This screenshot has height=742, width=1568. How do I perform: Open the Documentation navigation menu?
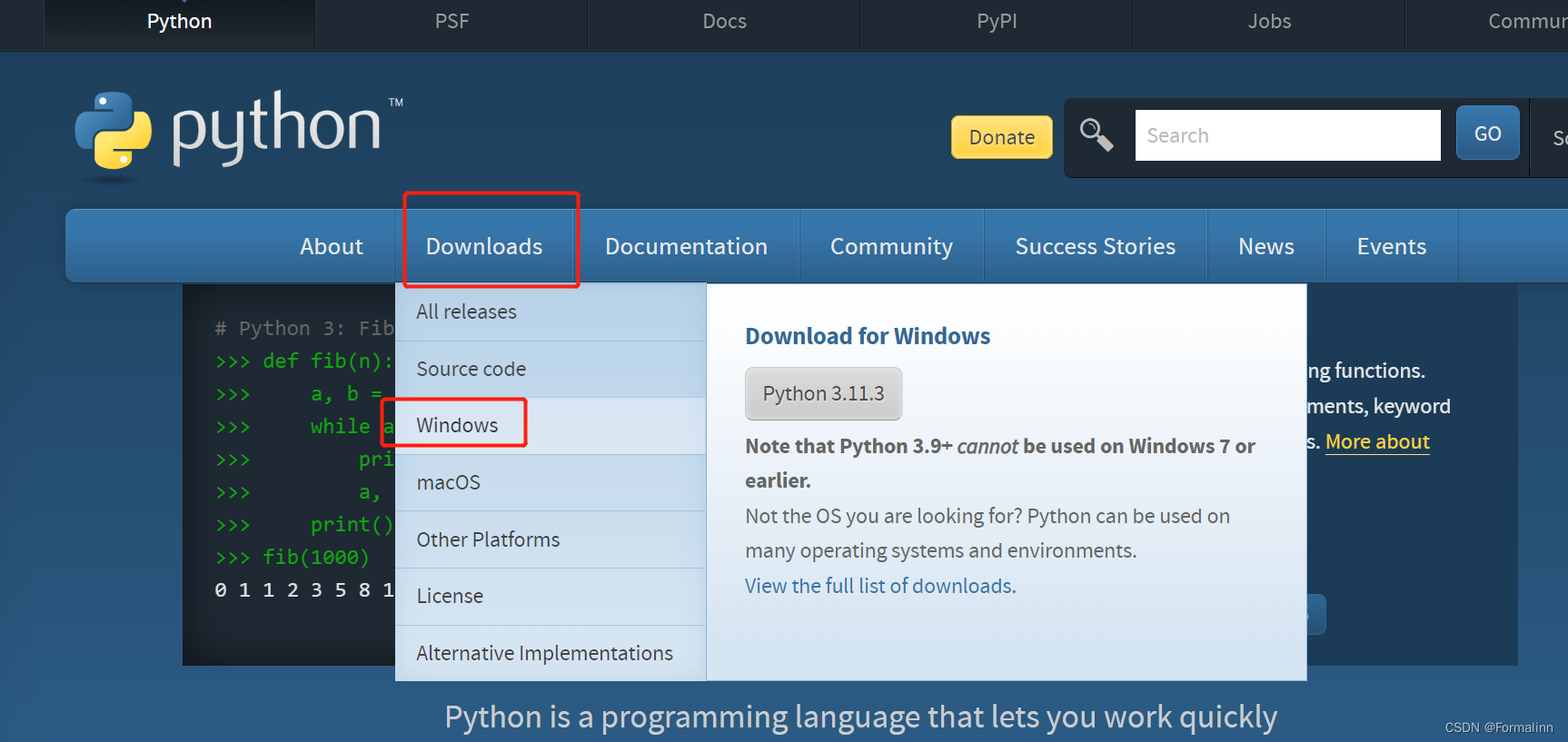[686, 246]
